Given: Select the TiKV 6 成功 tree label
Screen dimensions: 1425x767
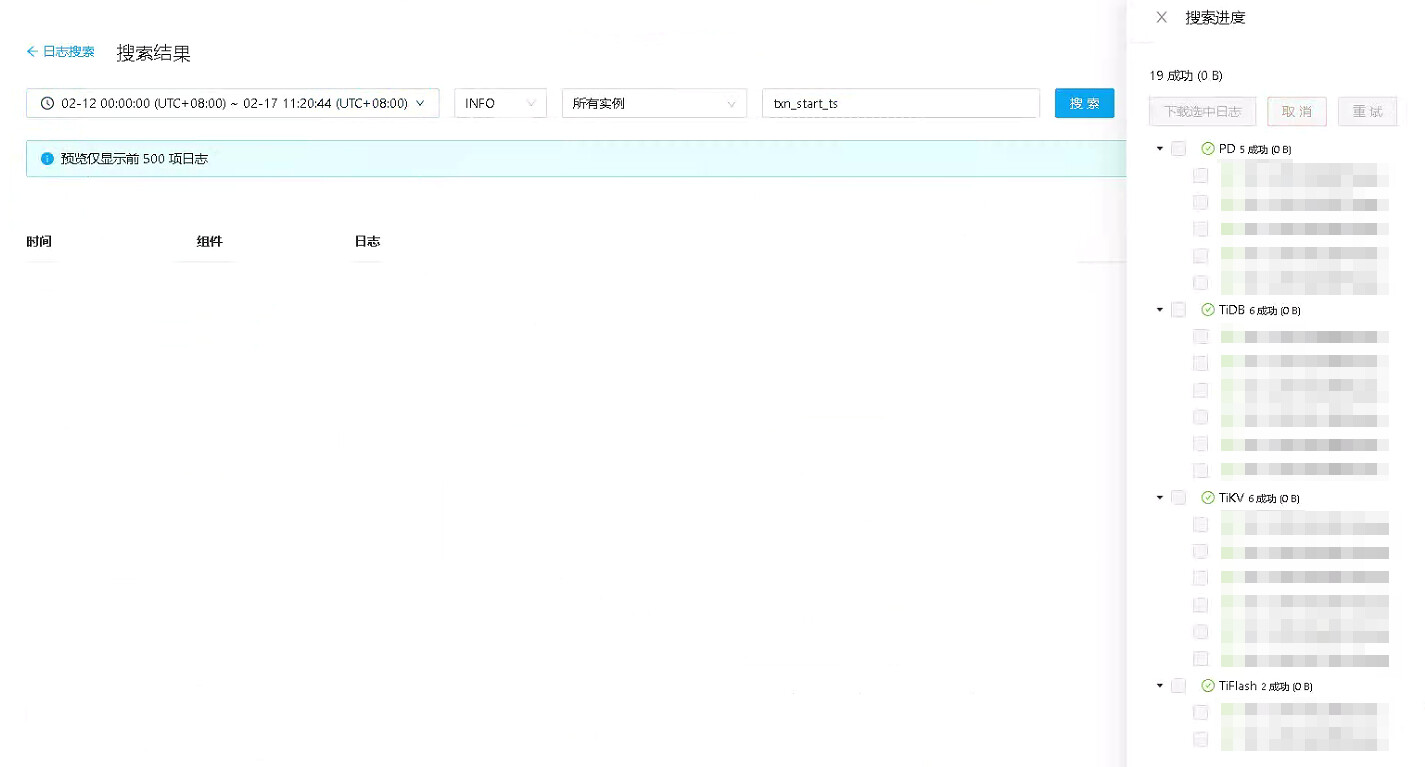Looking at the screenshot, I should click(x=1259, y=498).
